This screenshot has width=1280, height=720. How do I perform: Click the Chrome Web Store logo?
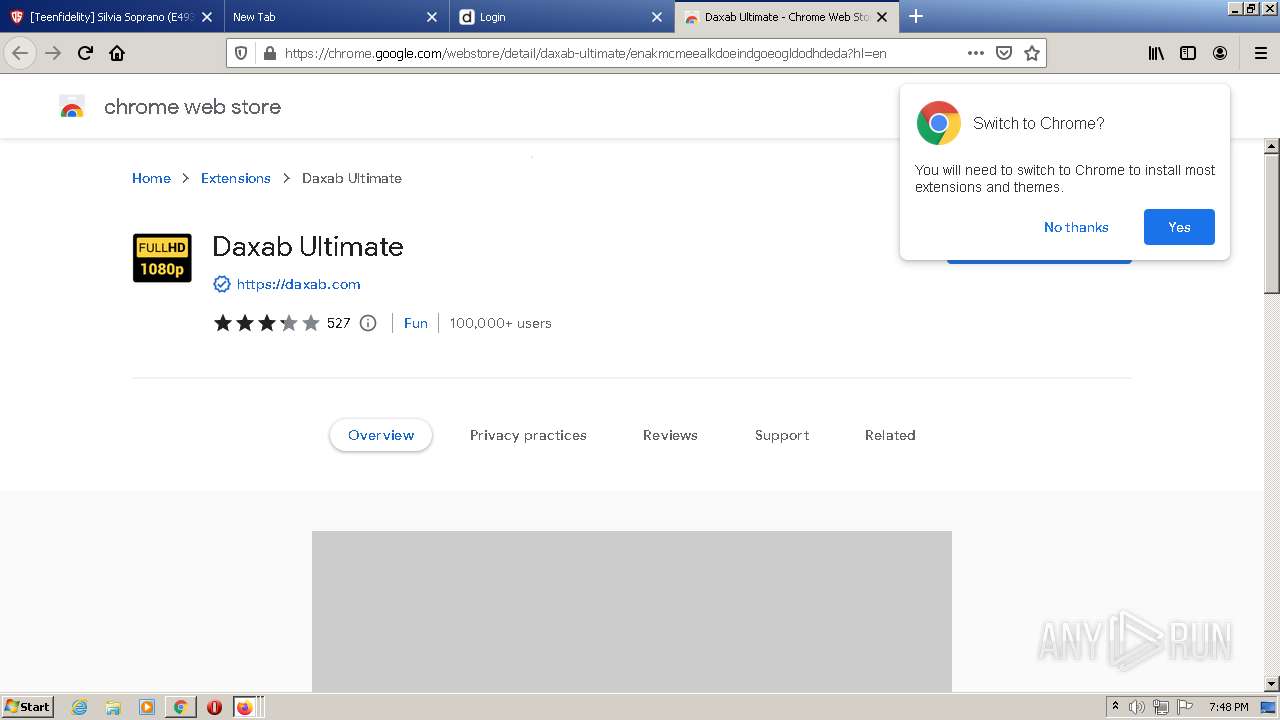(72, 107)
